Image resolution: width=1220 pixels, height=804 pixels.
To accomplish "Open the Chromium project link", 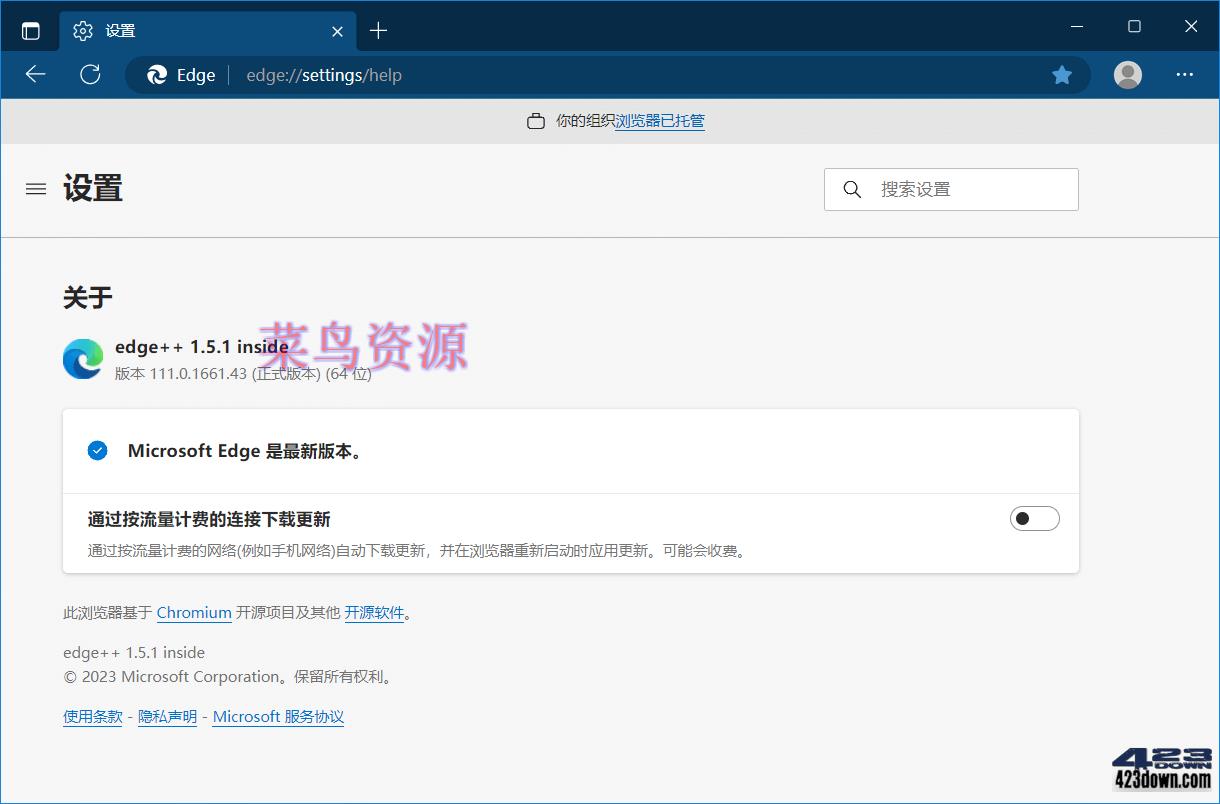I will [x=194, y=612].
